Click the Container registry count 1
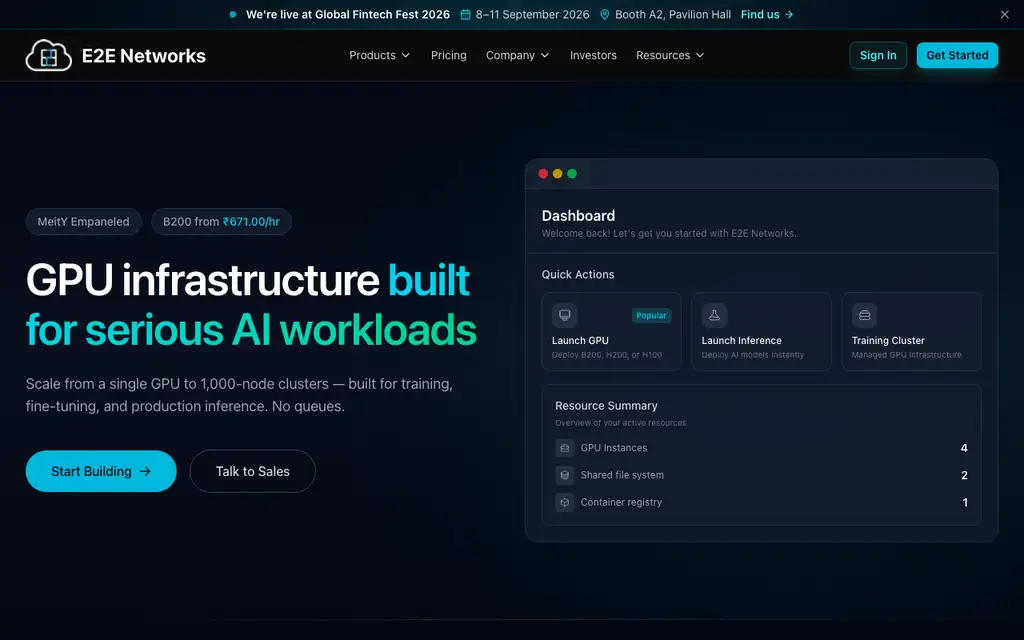1024x640 pixels. (965, 502)
